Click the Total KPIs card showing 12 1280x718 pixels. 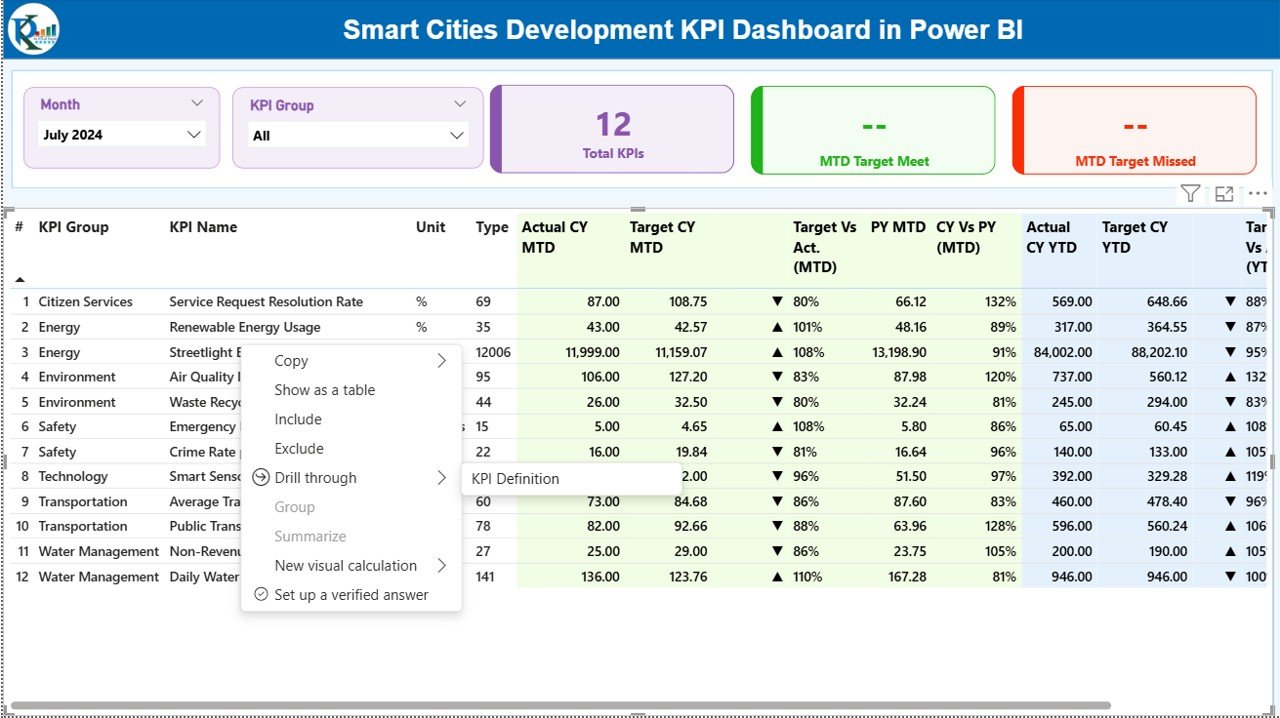click(x=611, y=128)
